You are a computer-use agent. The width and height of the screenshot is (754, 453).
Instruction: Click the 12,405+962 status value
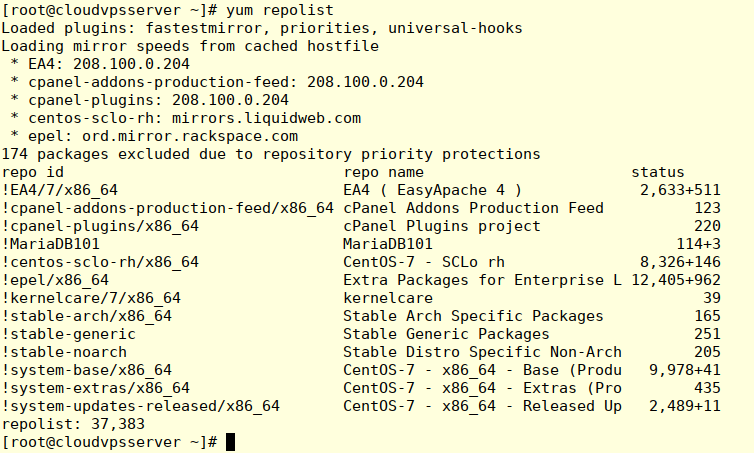(x=676, y=280)
